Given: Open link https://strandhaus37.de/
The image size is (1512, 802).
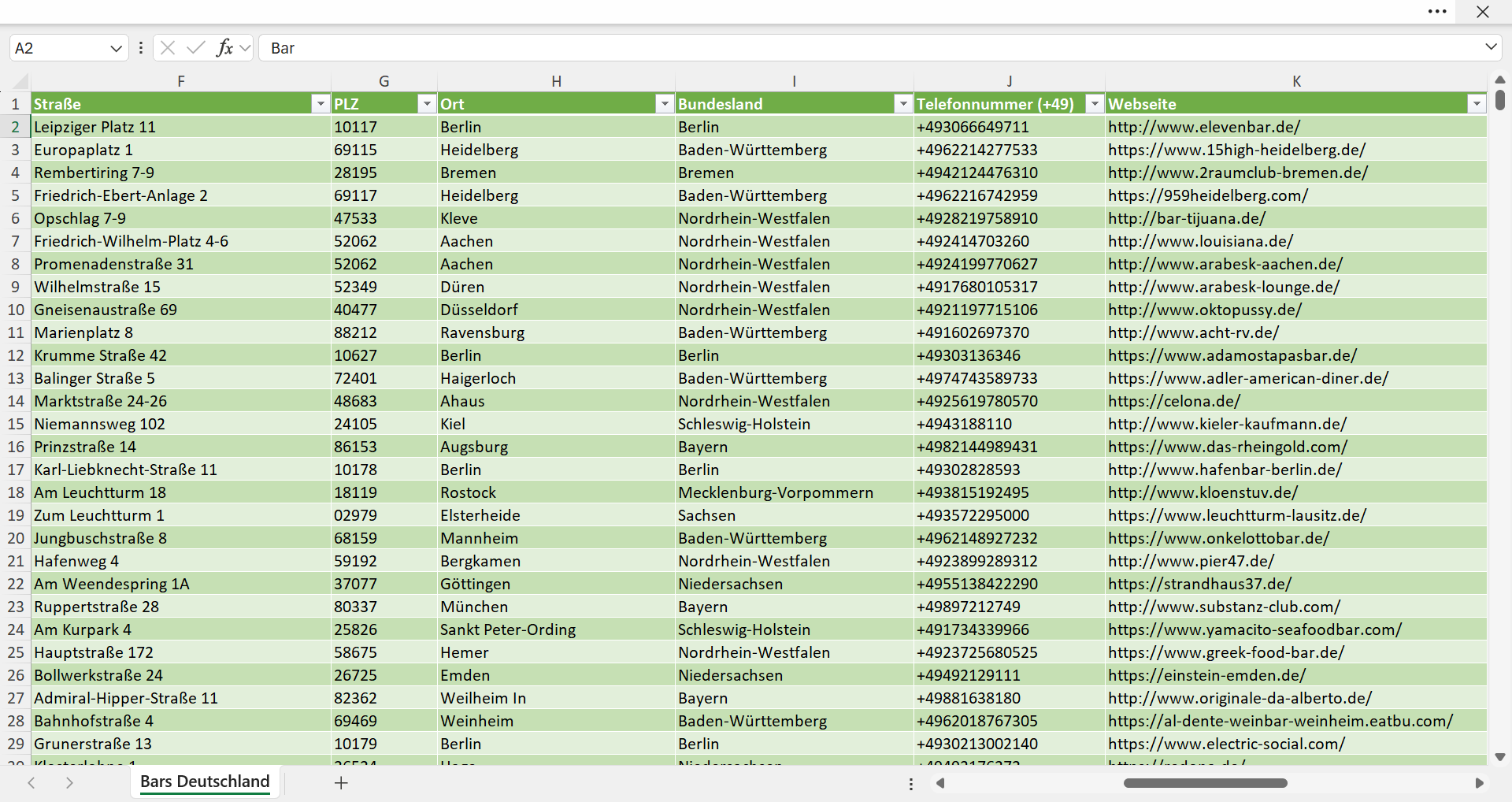Looking at the screenshot, I should (1199, 584).
